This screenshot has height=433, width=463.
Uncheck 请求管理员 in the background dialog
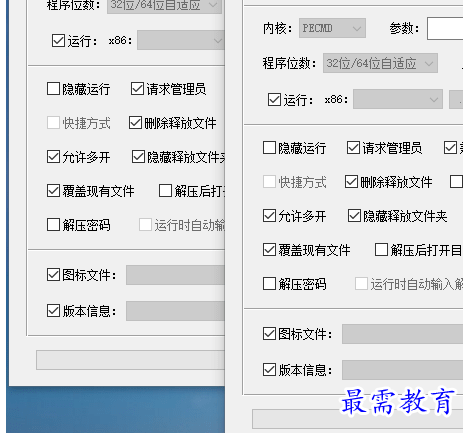[137, 89]
